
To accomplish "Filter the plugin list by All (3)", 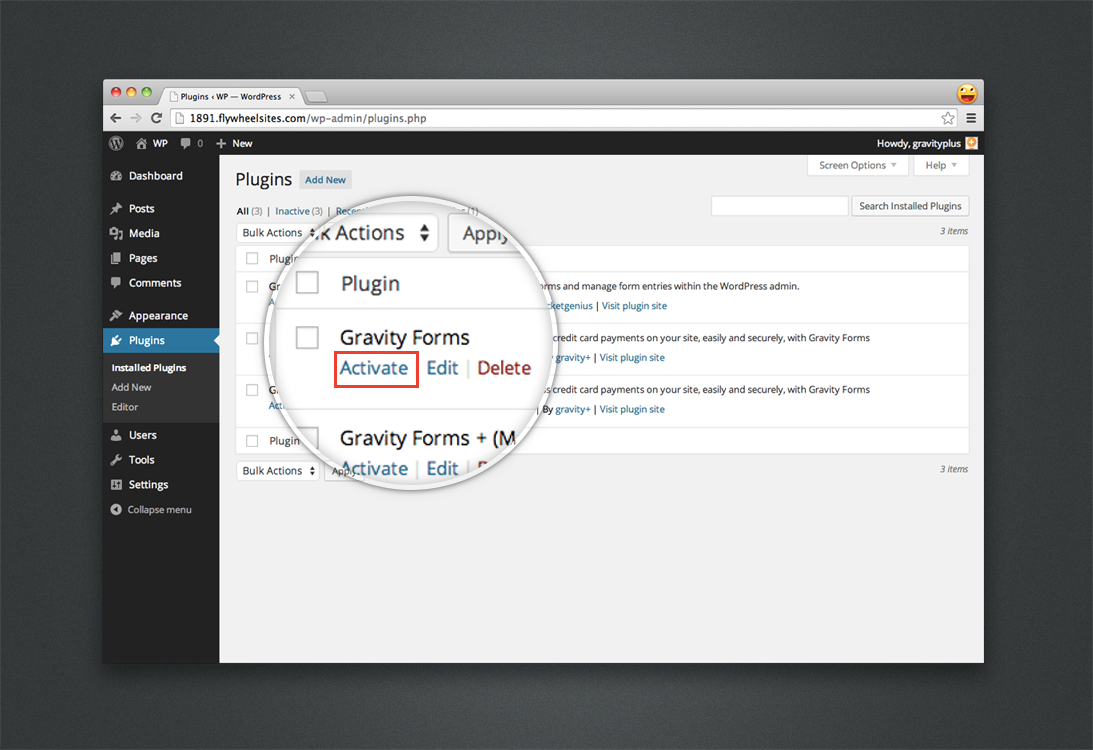I will [x=249, y=211].
